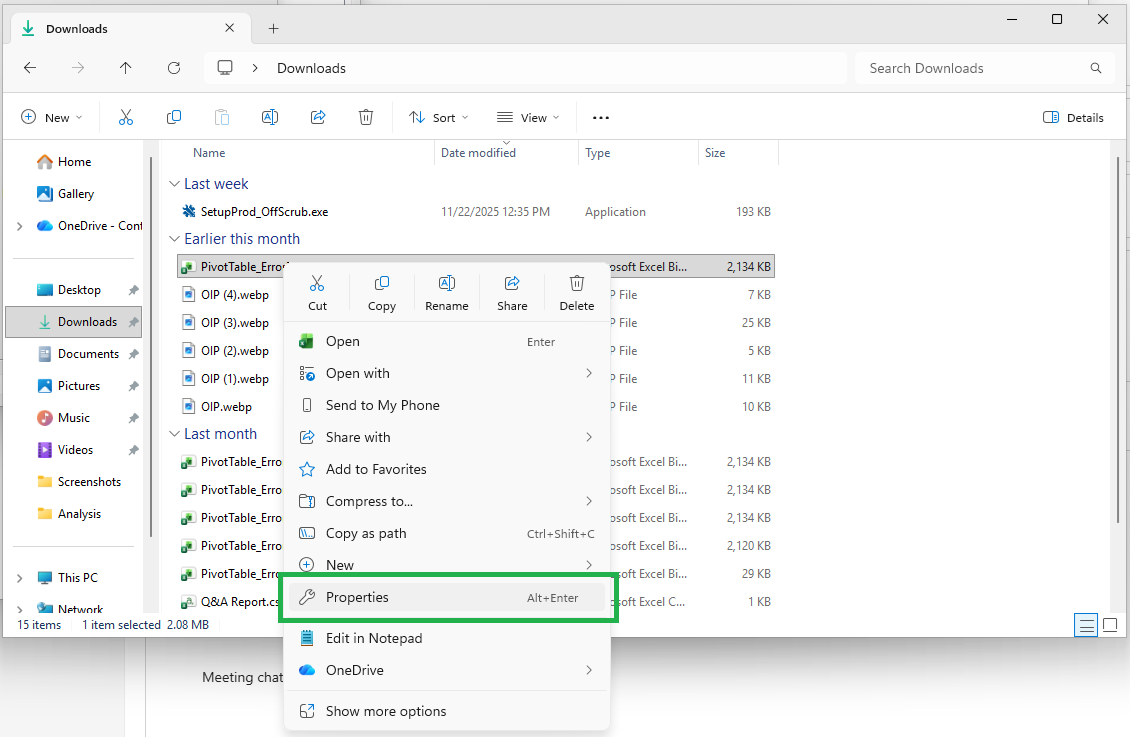The image size is (1130, 737).
Task: Click the Copy icon in the toolbar
Action: coord(174,117)
